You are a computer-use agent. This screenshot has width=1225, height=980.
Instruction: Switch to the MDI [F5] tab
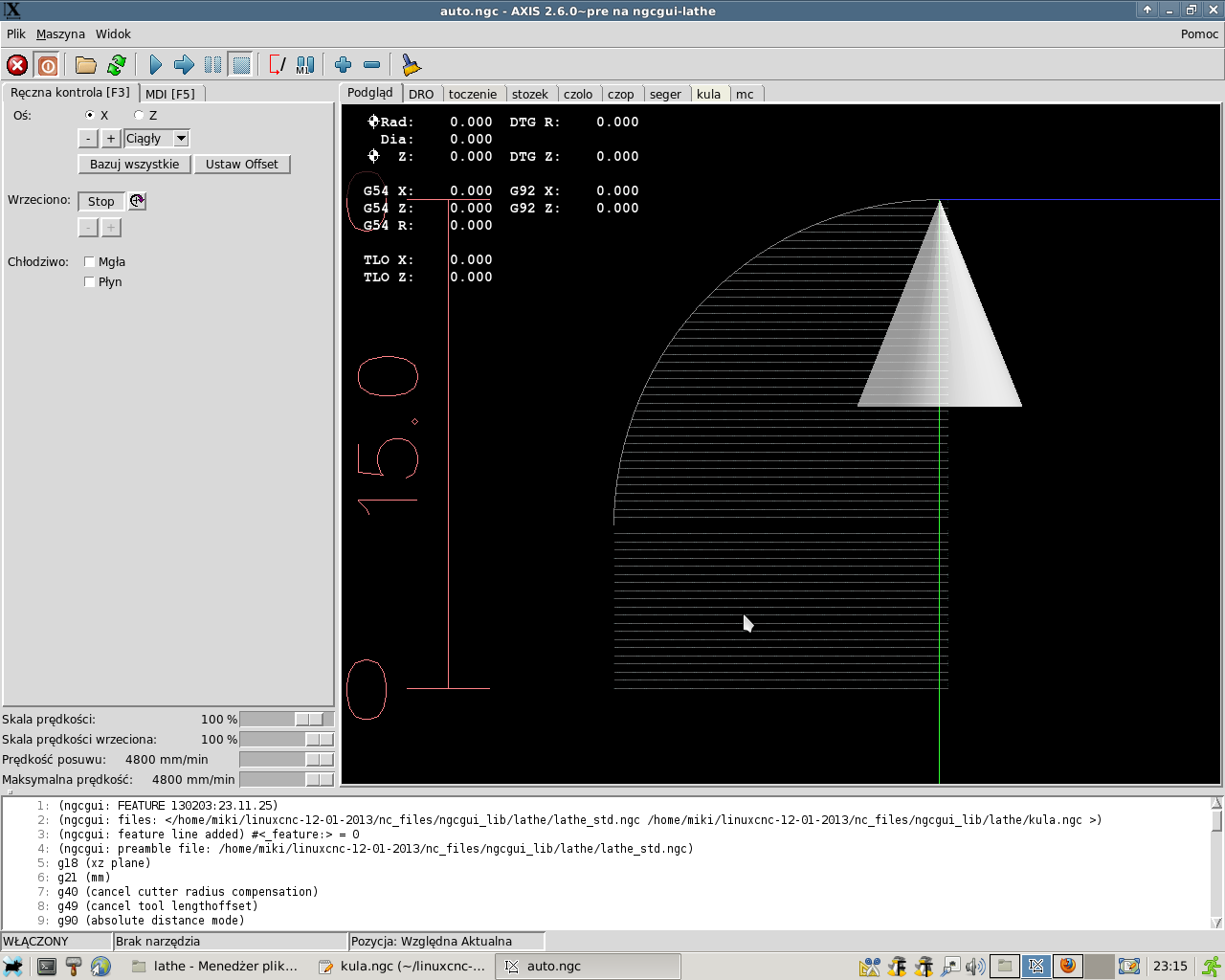[170, 94]
